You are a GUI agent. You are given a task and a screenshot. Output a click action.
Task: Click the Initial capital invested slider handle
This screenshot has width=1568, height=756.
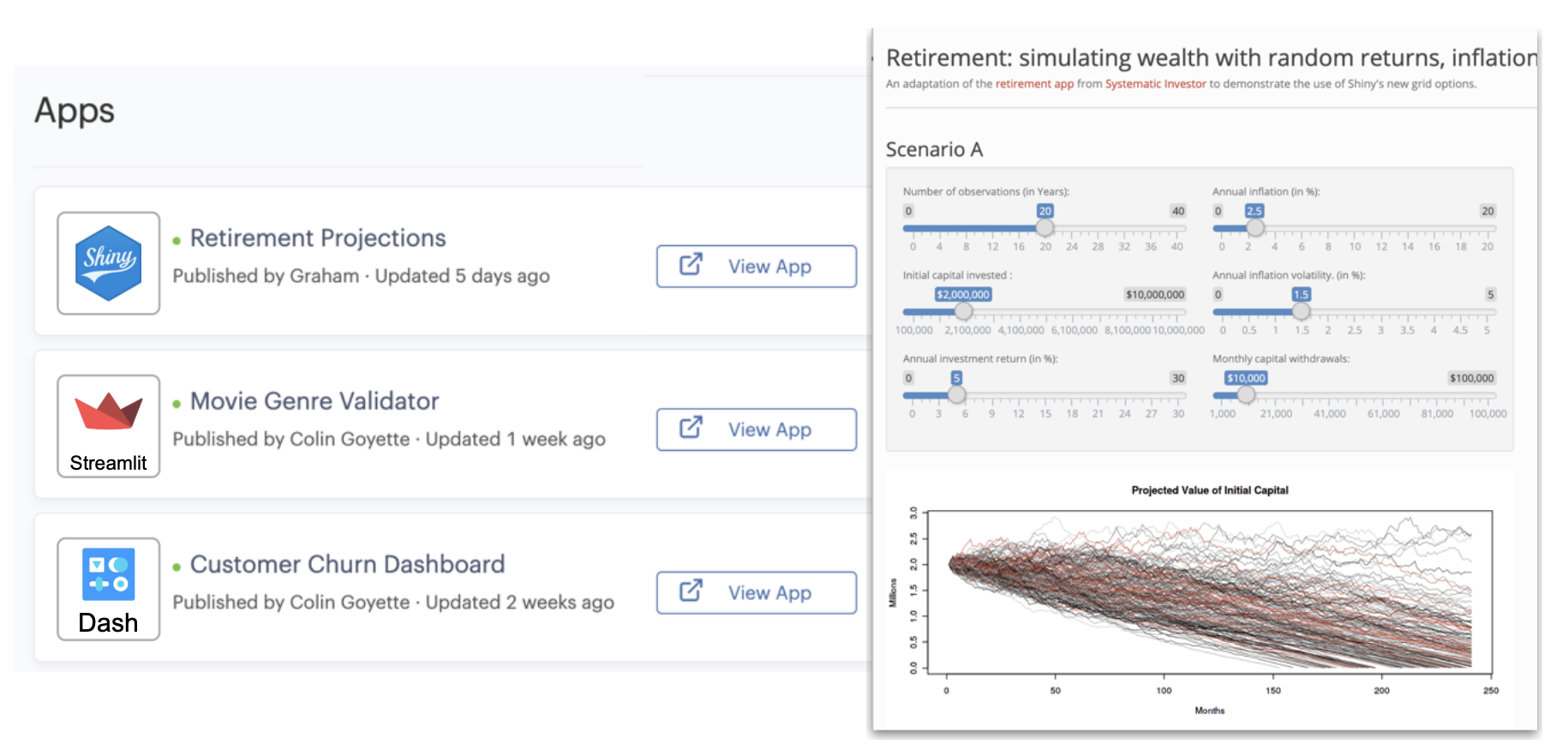964,311
